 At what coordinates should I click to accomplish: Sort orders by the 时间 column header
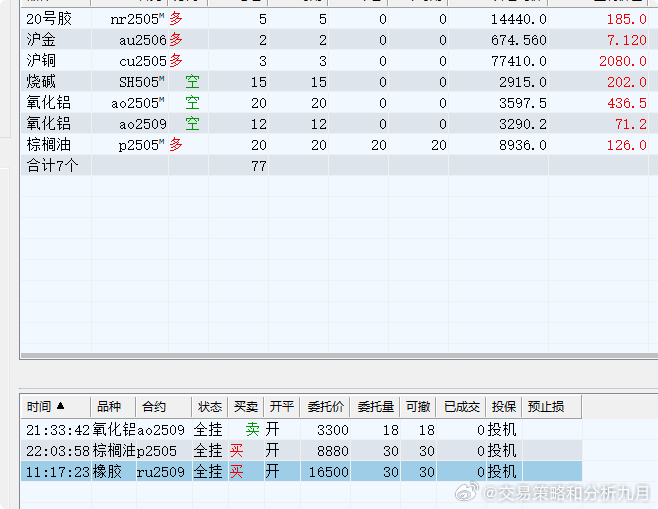click(x=55, y=407)
